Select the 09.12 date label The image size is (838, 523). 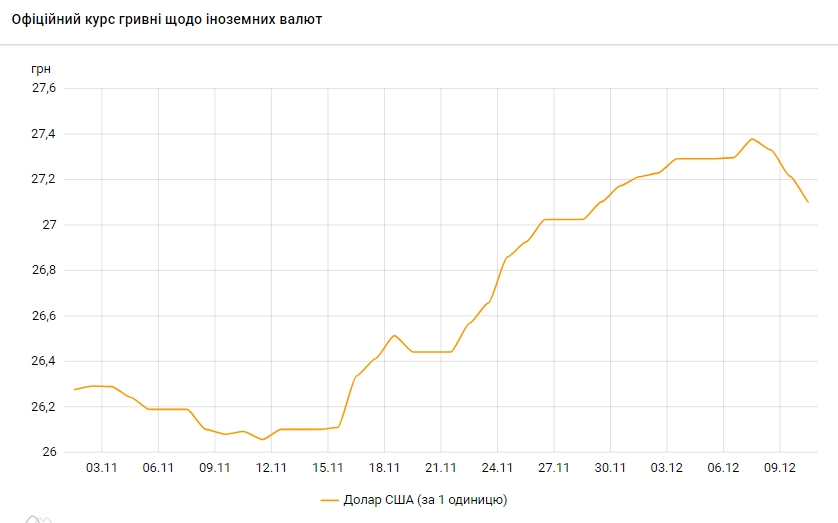coord(780,467)
